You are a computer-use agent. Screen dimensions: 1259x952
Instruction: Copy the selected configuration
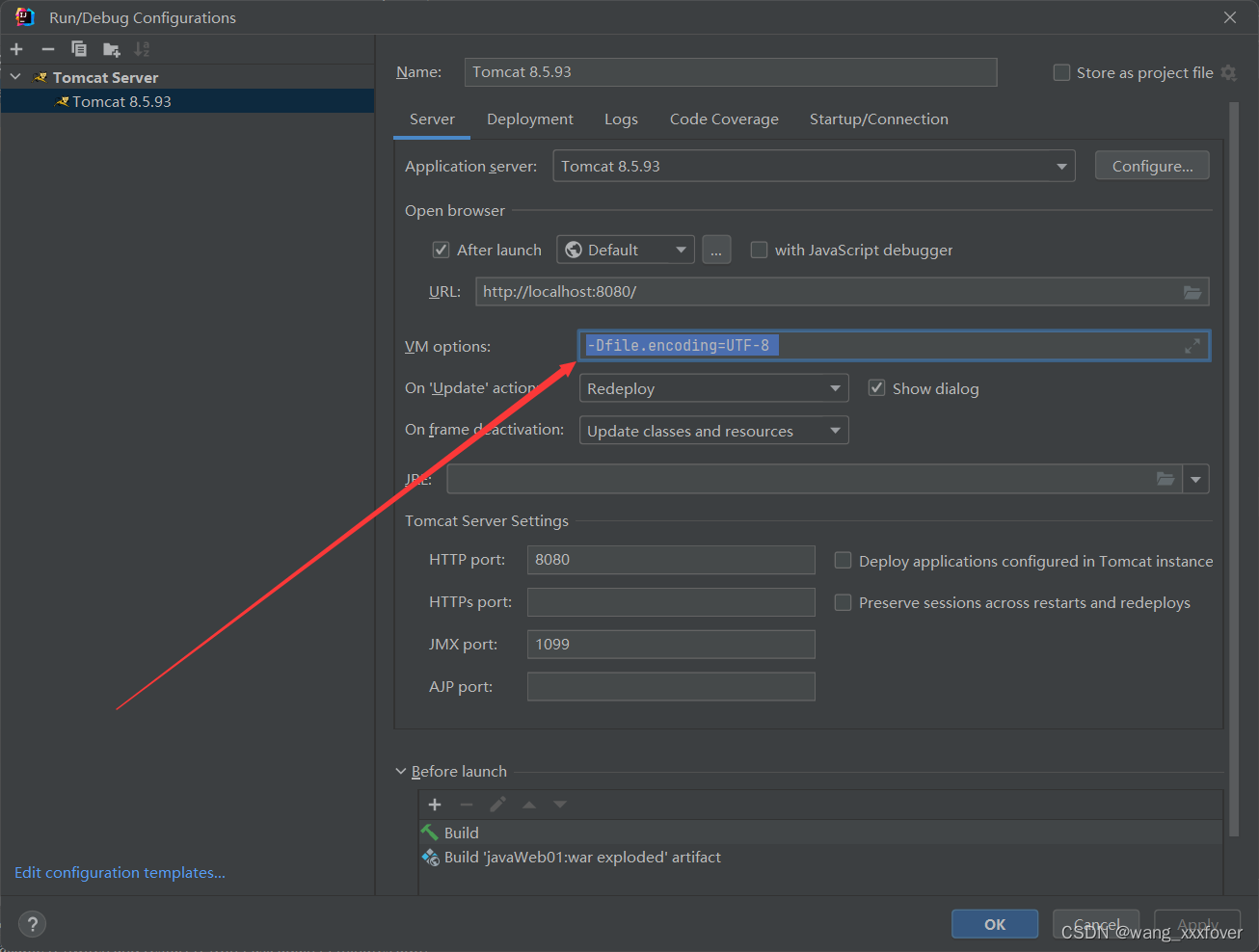79,49
